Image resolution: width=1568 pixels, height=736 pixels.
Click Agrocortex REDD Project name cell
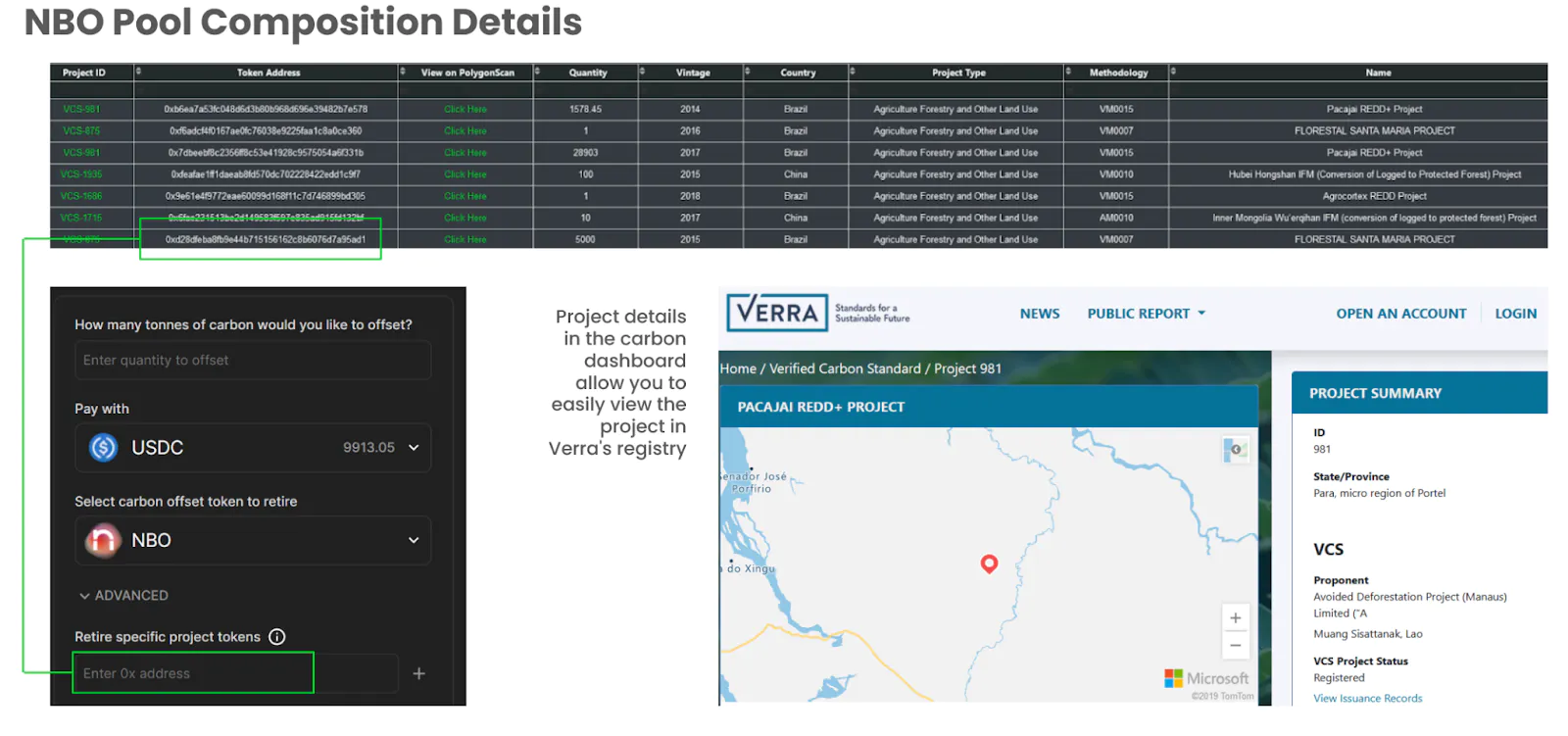1374,196
